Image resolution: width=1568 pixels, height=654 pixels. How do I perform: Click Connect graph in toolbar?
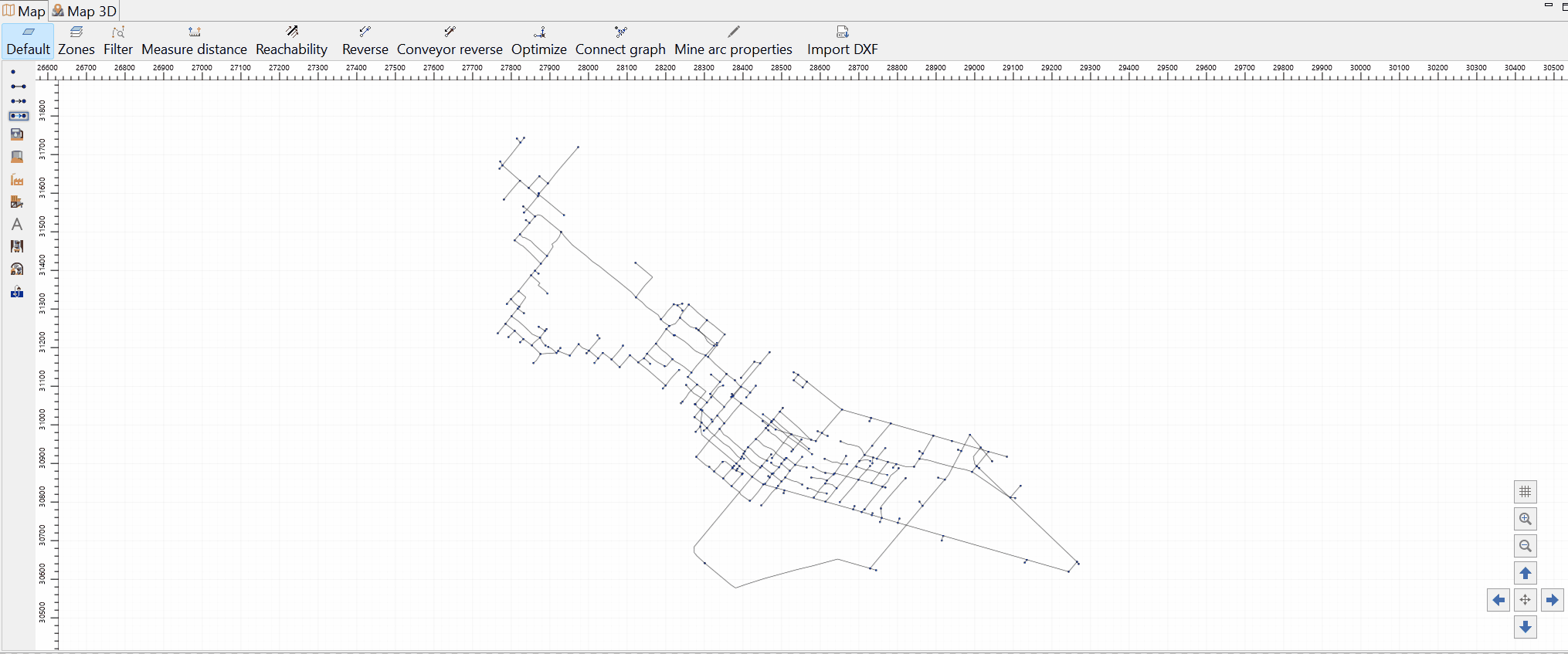pyautogui.click(x=620, y=41)
